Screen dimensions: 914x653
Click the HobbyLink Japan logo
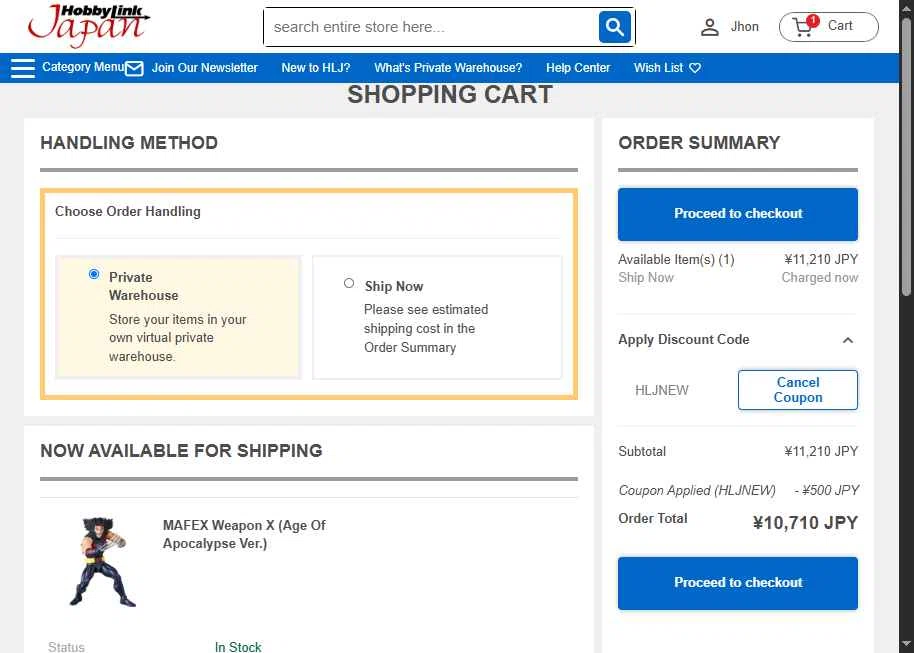[89, 25]
